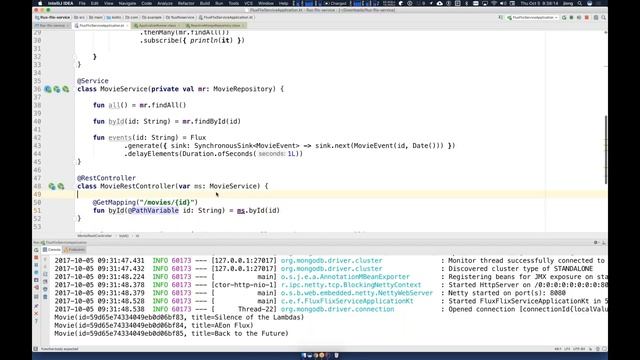Click rerun icon in Run panel sidebar
This screenshot has width=640, height=360.
click(36, 250)
